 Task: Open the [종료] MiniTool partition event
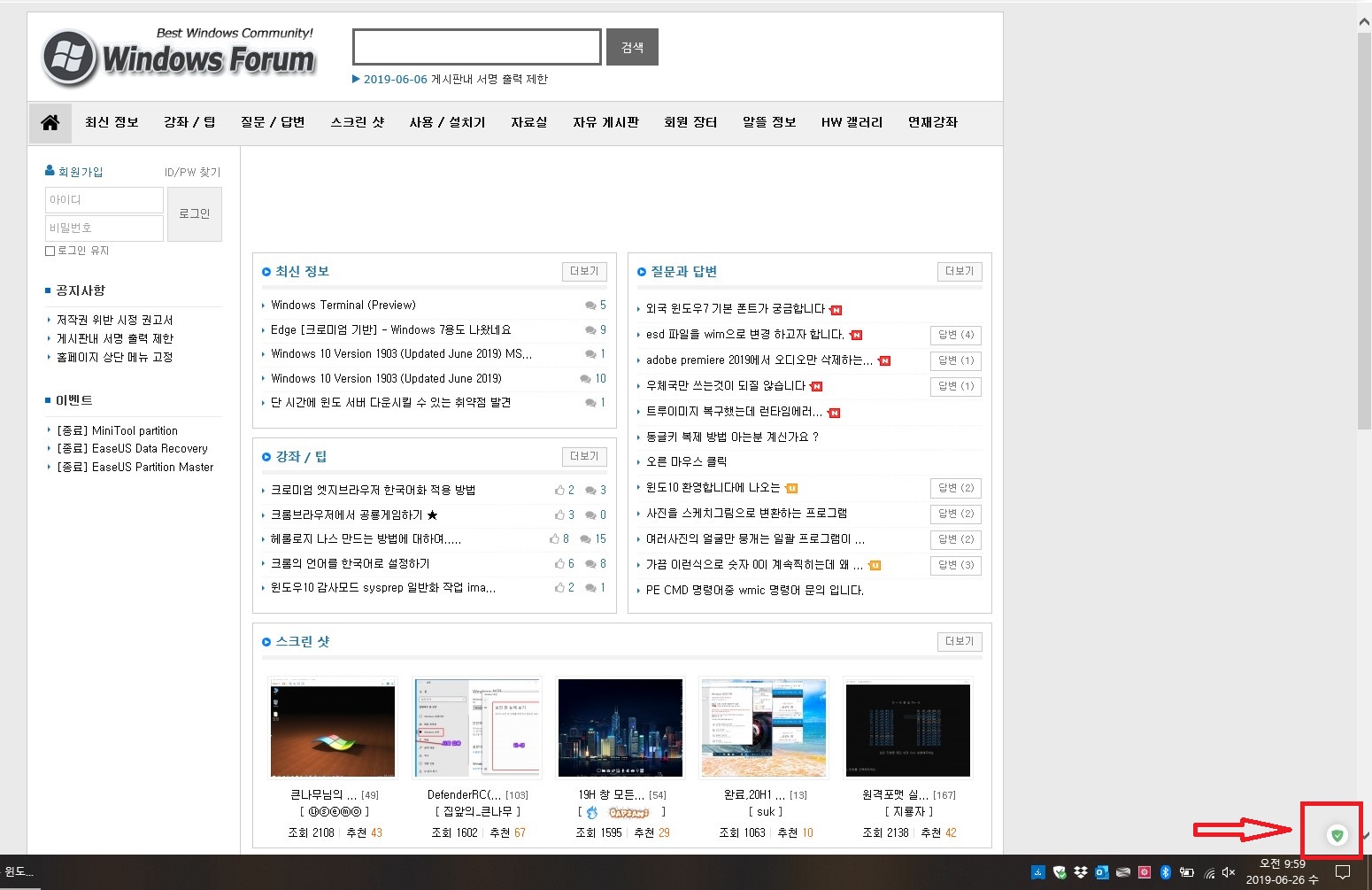tap(117, 430)
